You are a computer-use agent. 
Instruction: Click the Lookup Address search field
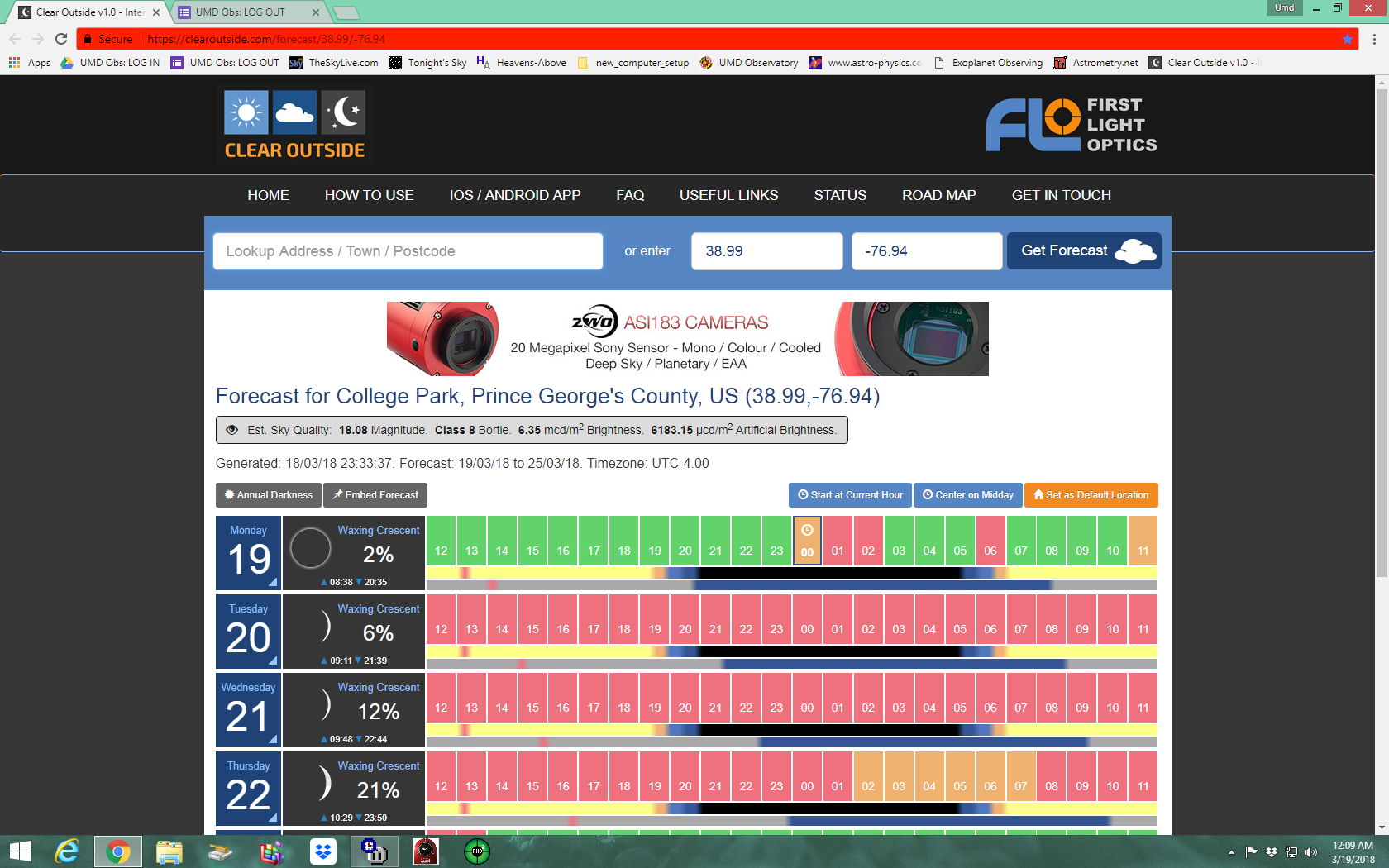coord(408,251)
